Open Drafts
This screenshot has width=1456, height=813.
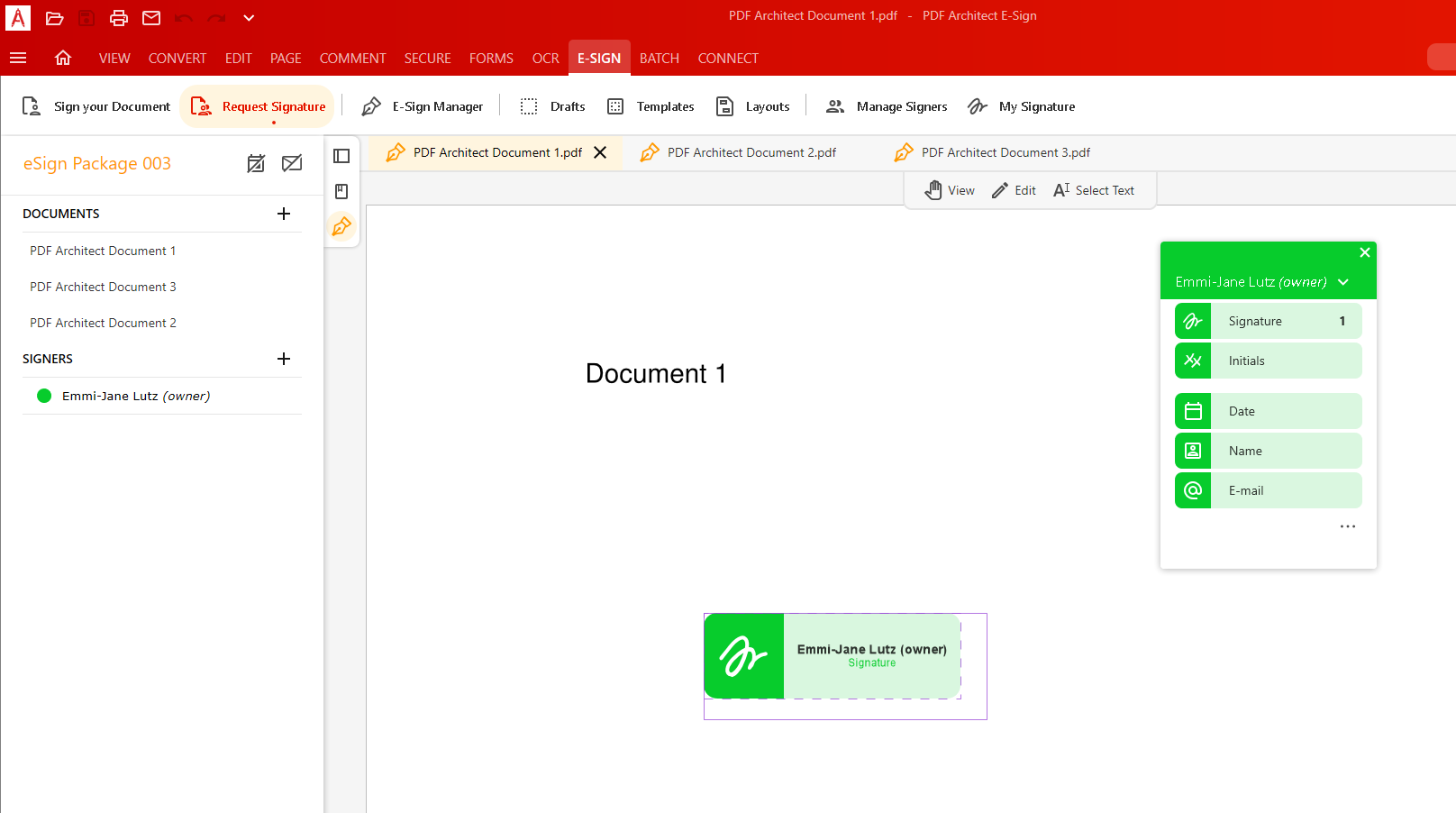pos(552,106)
